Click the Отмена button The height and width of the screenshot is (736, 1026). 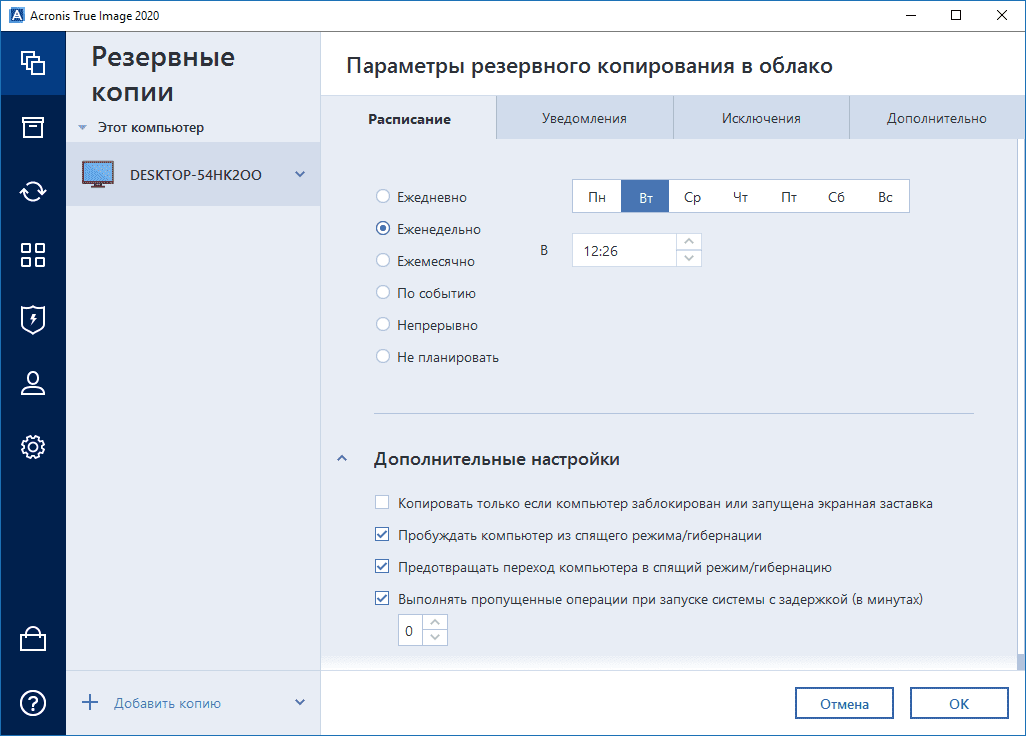(845, 704)
